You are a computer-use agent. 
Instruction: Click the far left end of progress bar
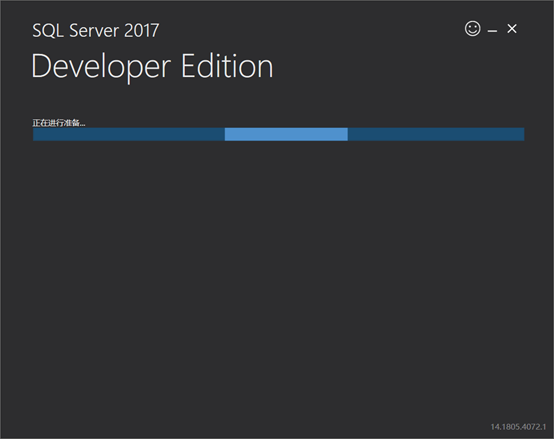point(35,134)
